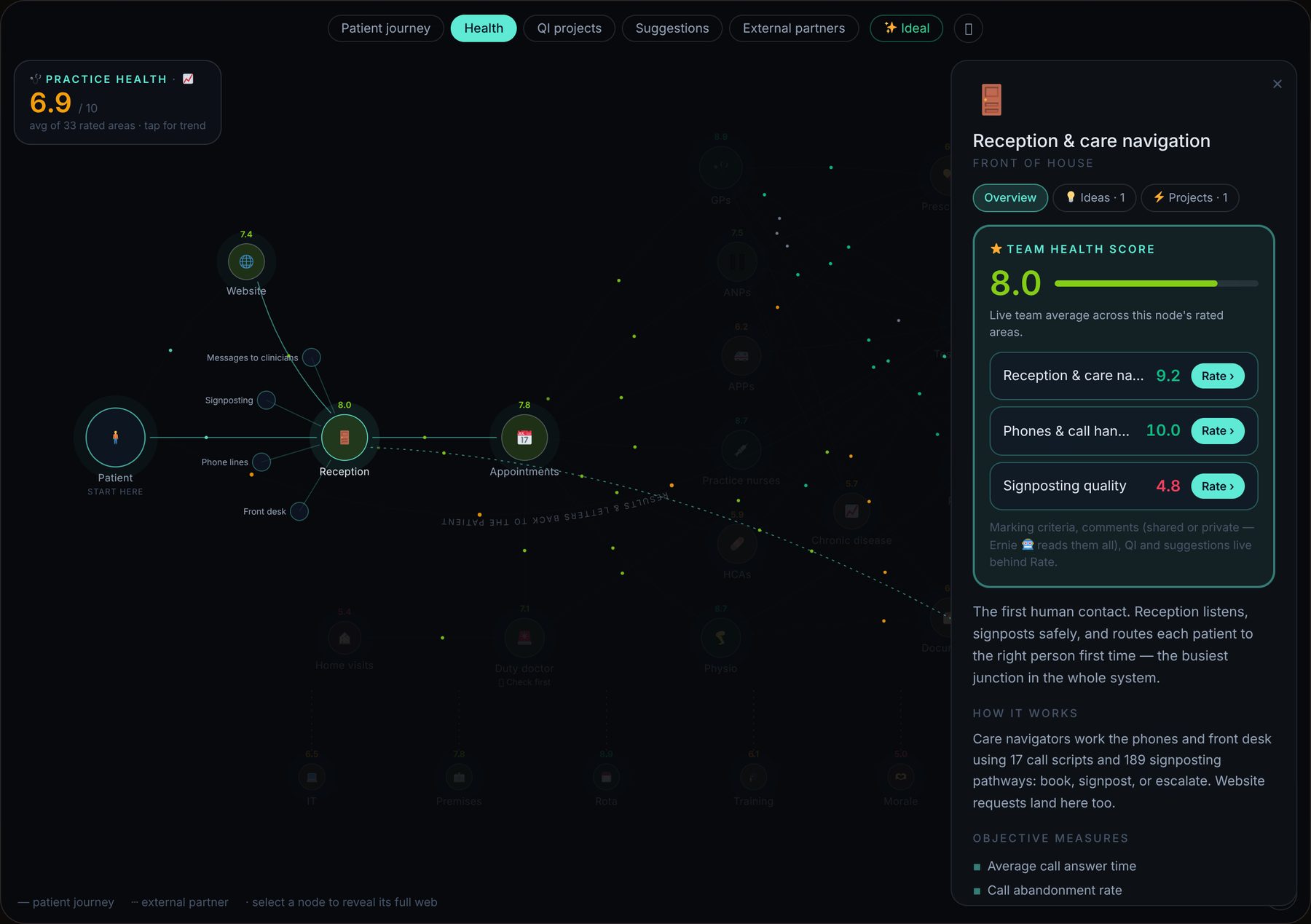Open the dimmed Home visits node
Screen dimensions: 1311x924
click(x=345, y=639)
